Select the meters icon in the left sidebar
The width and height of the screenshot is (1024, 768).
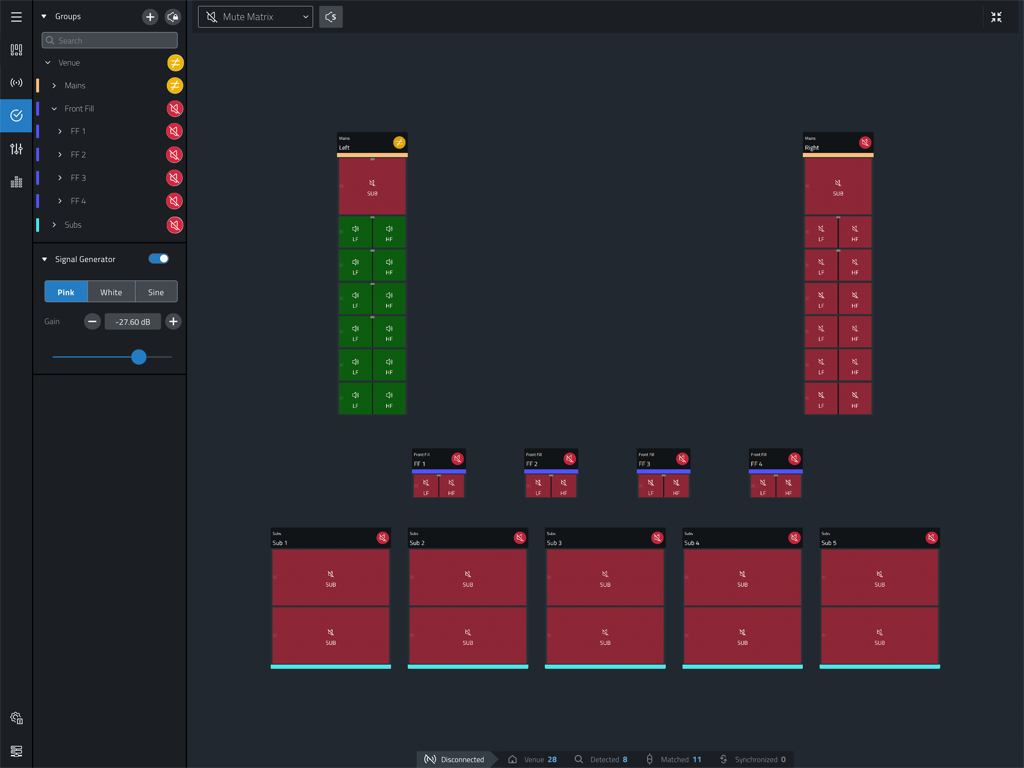click(x=15, y=182)
